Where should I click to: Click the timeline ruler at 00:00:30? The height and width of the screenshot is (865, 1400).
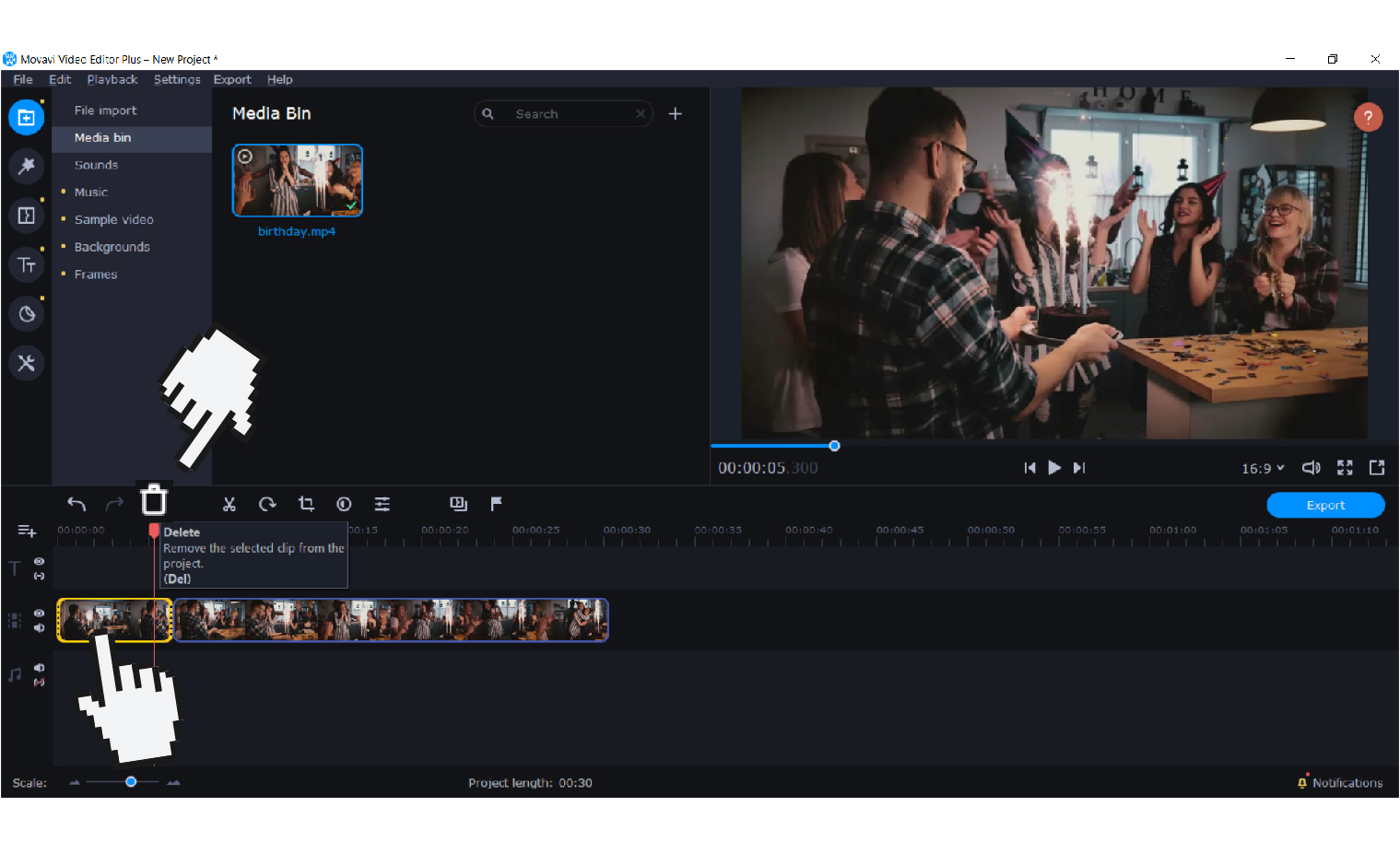coord(627,531)
